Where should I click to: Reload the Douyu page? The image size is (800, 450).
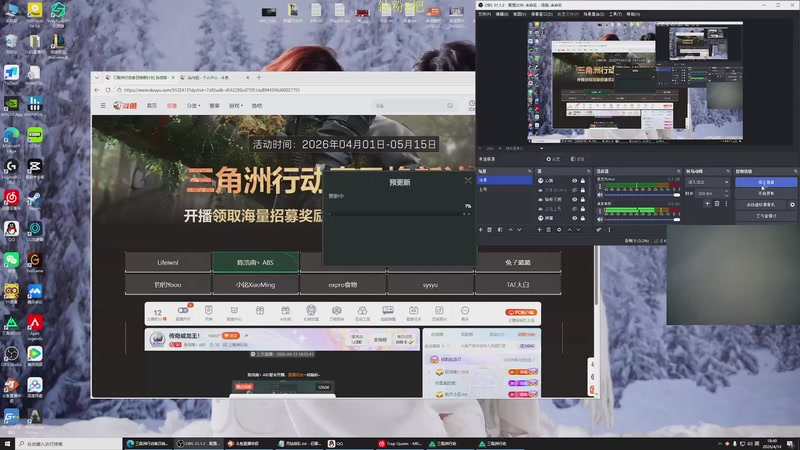tap(108, 90)
